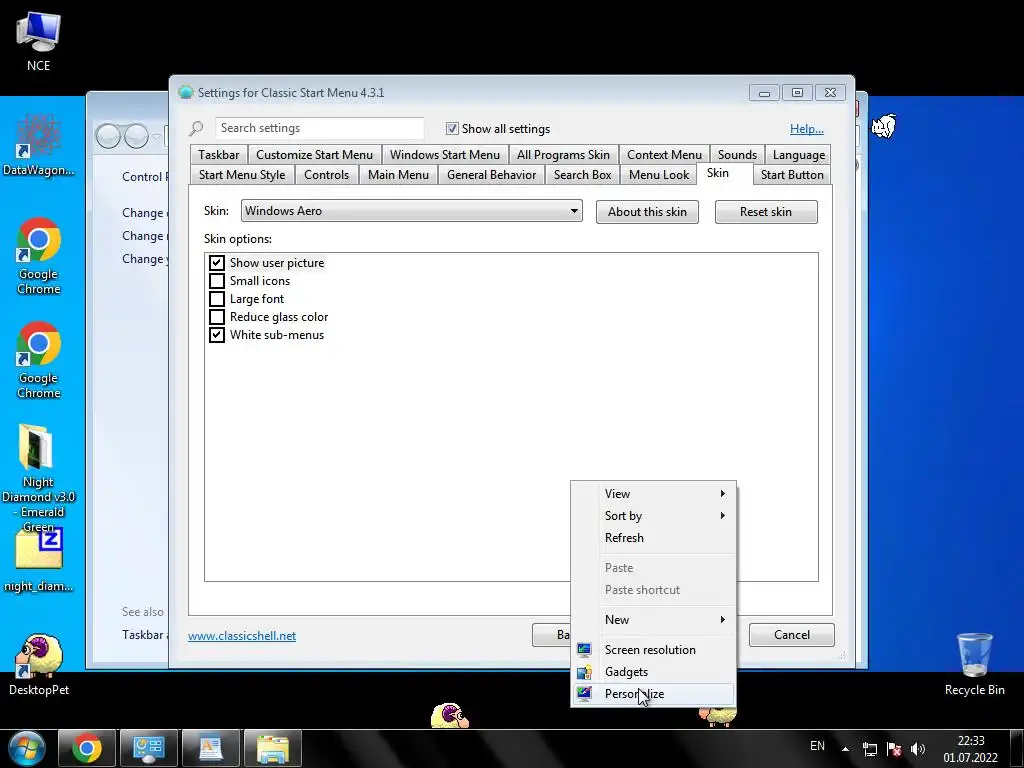This screenshot has width=1024, height=768.
Task: Open the Start Button tab
Action: point(792,175)
